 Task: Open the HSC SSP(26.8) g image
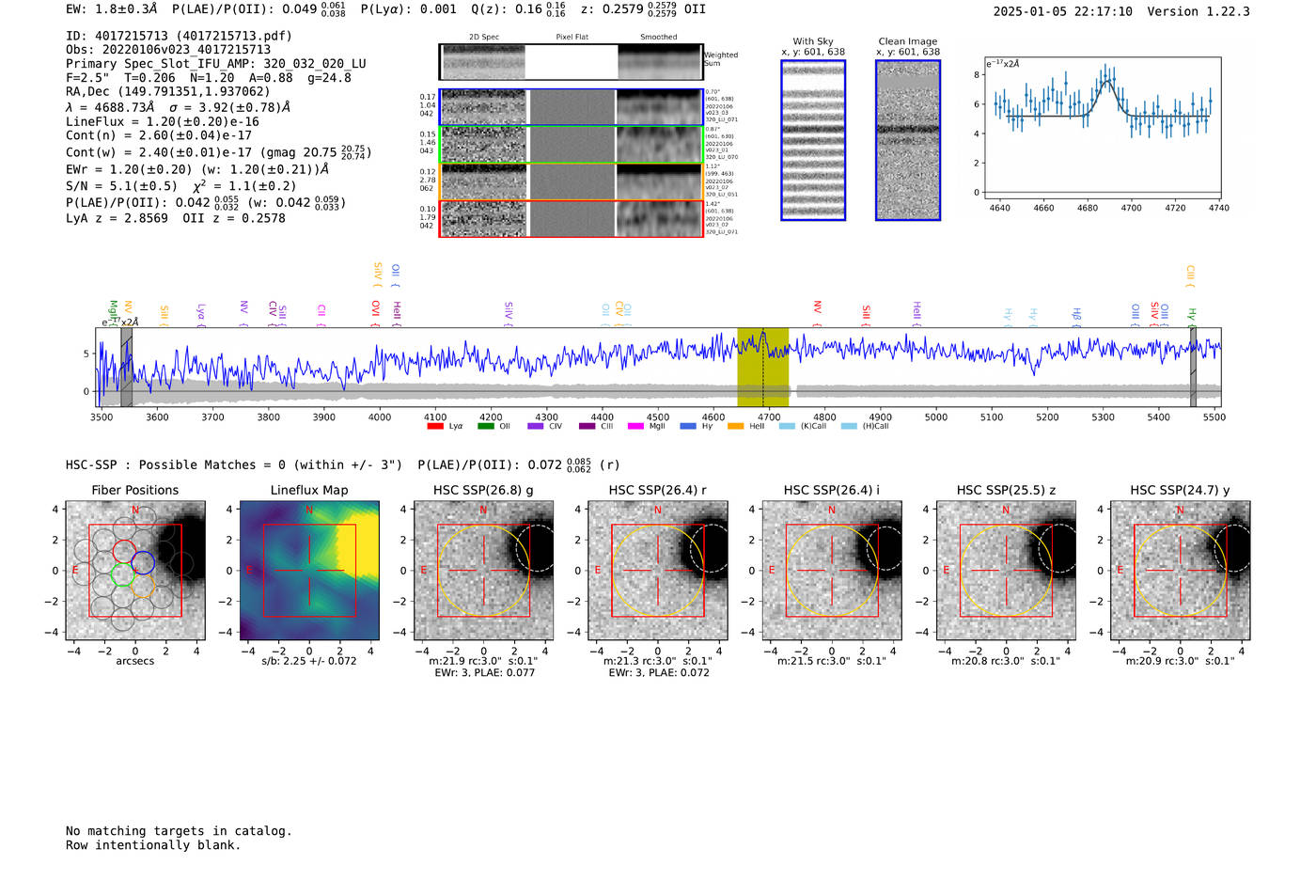tap(484, 571)
